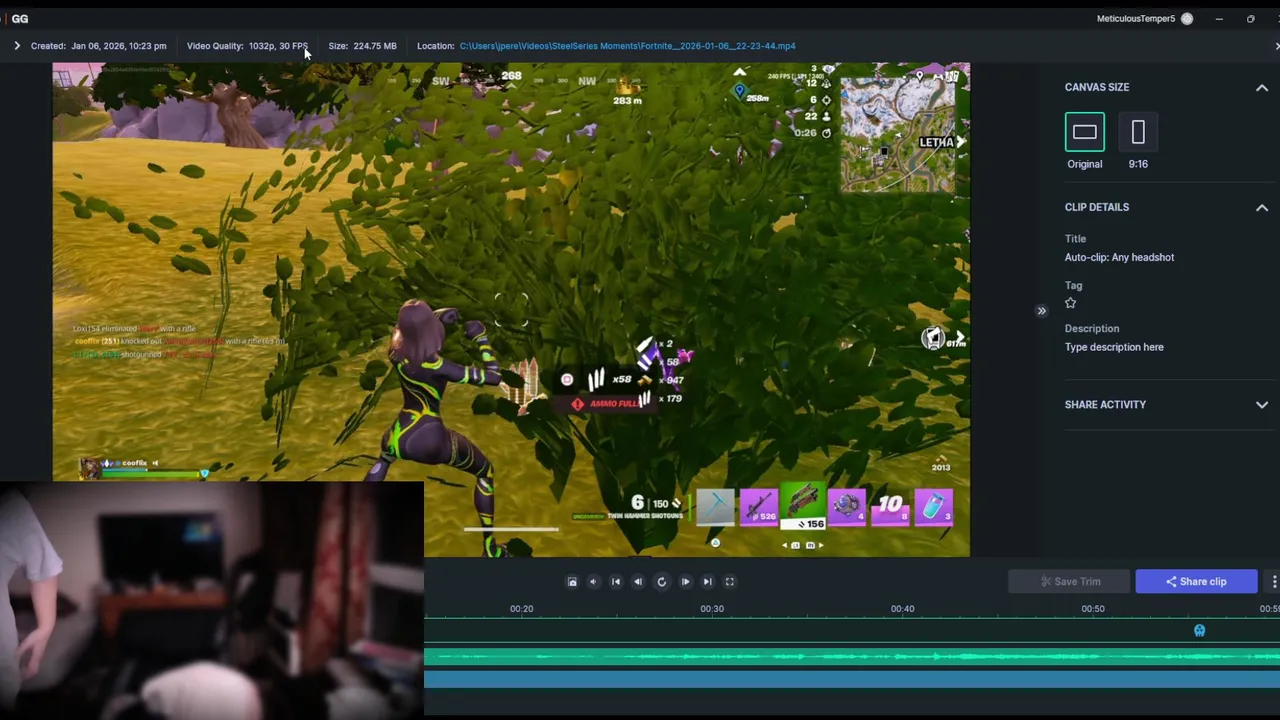
Task: Seek timeline to the 00:40 mark
Action: coord(902,609)
